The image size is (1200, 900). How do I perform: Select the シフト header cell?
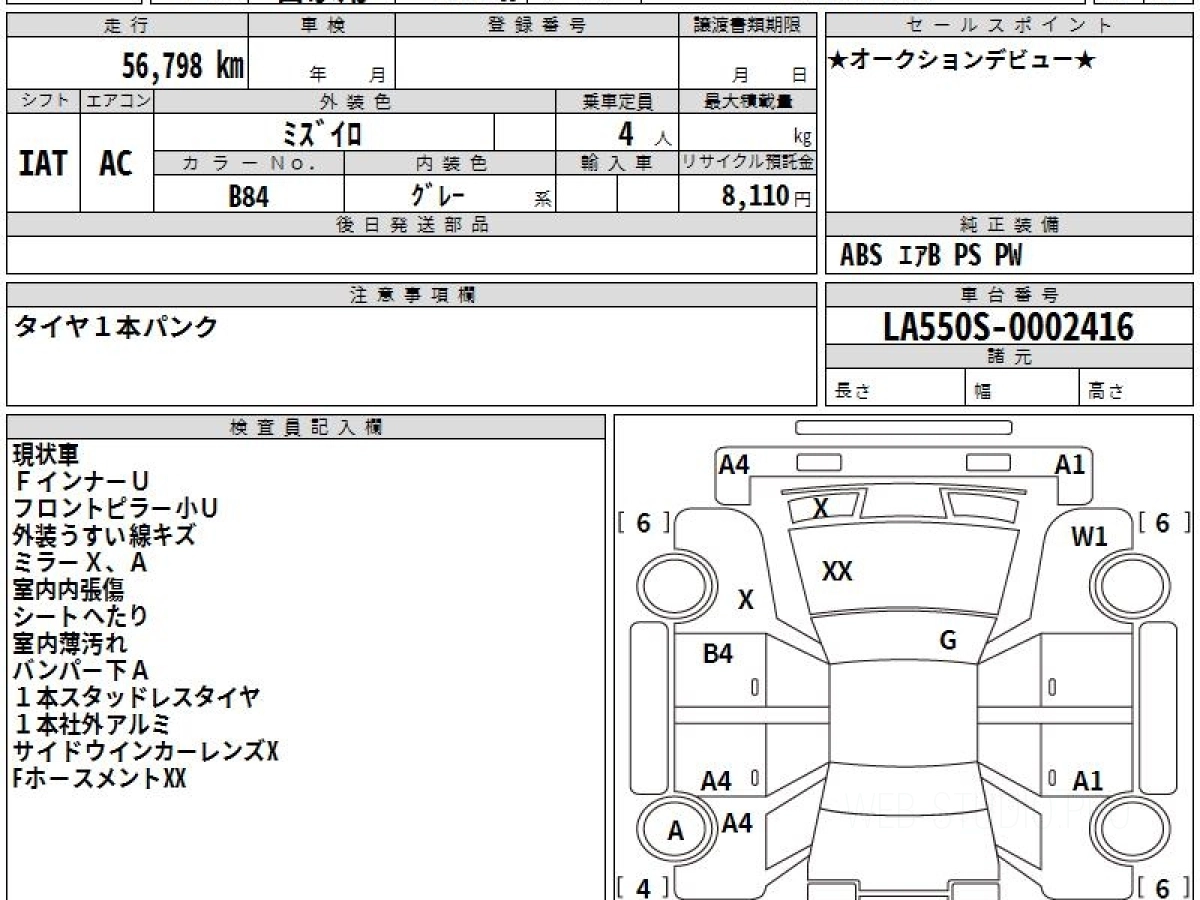(x=44, y=101)
